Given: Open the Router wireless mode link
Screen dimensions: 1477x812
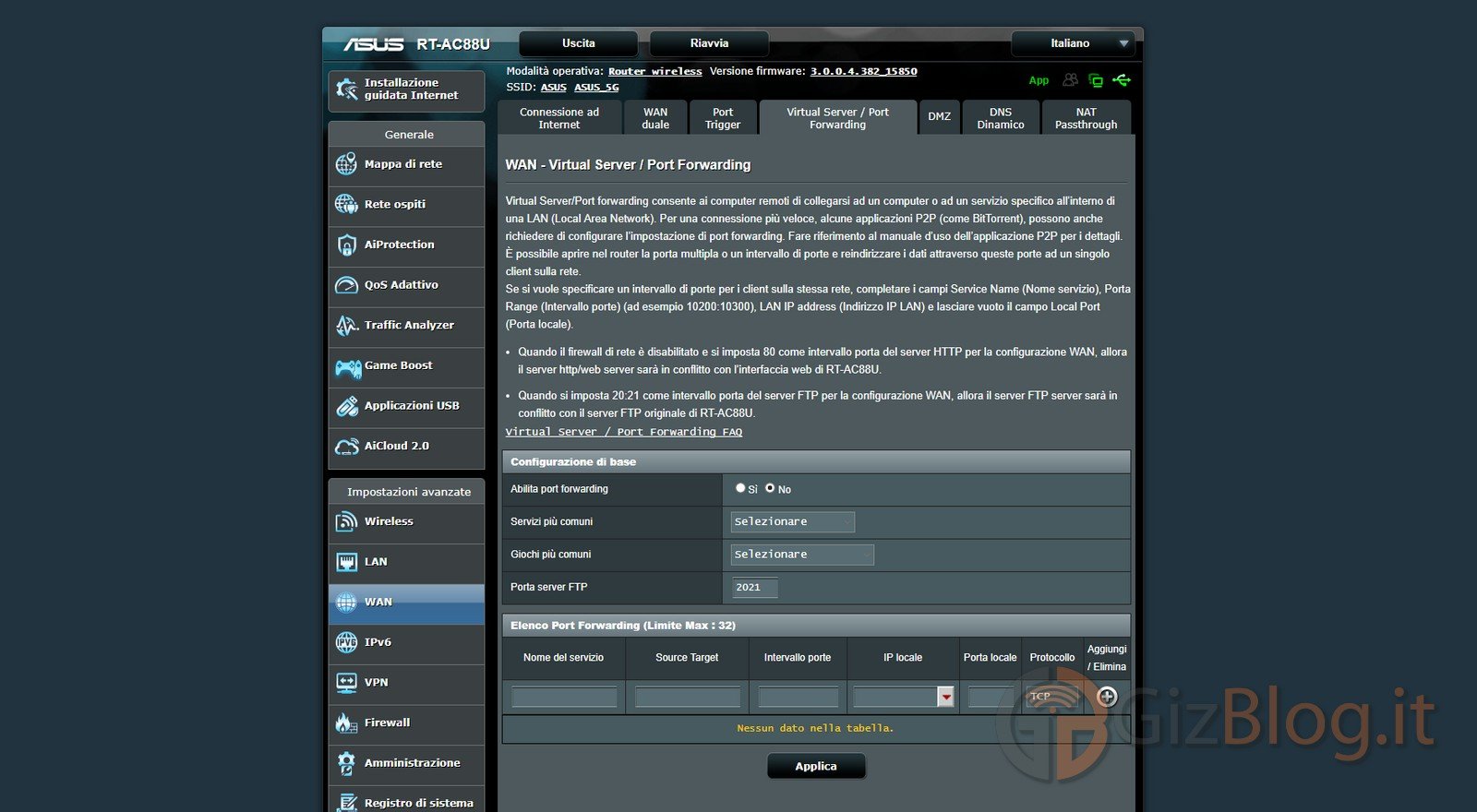Looking at the screenshot, I should pyautogui.click(x=655, y=71).
